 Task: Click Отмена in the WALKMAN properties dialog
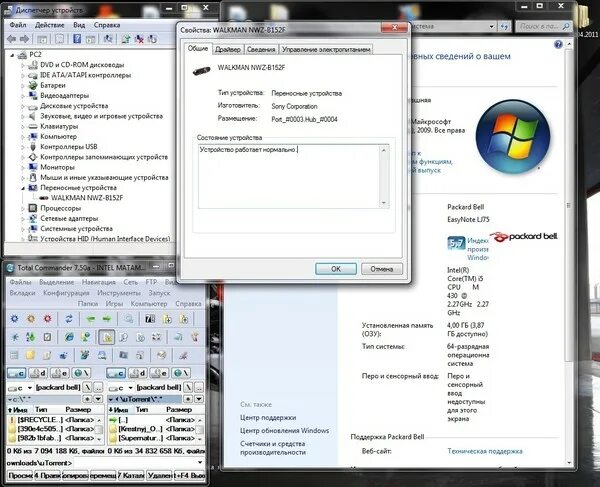[x=382, y=269]
